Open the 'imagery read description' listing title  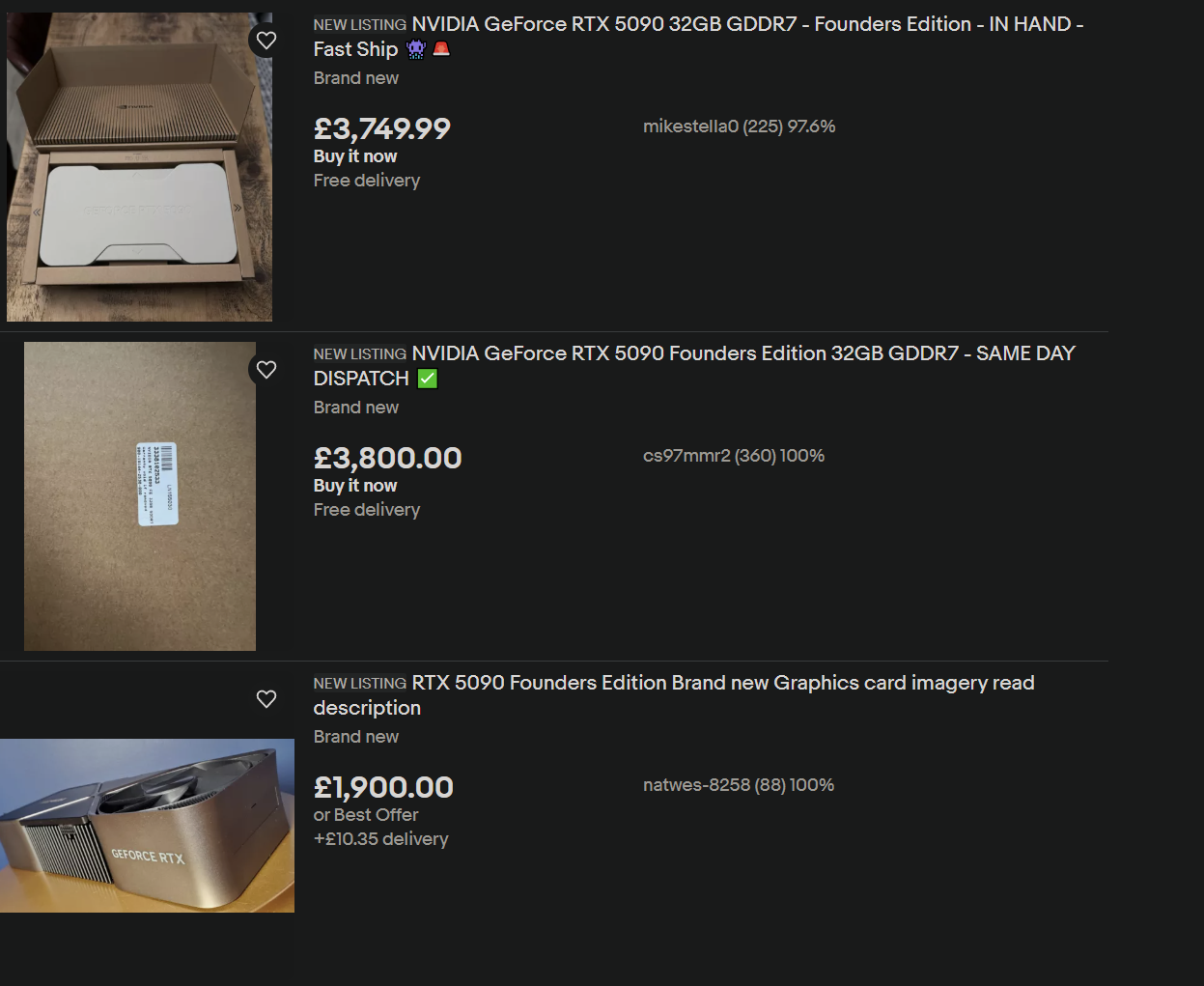pos(673,695)
